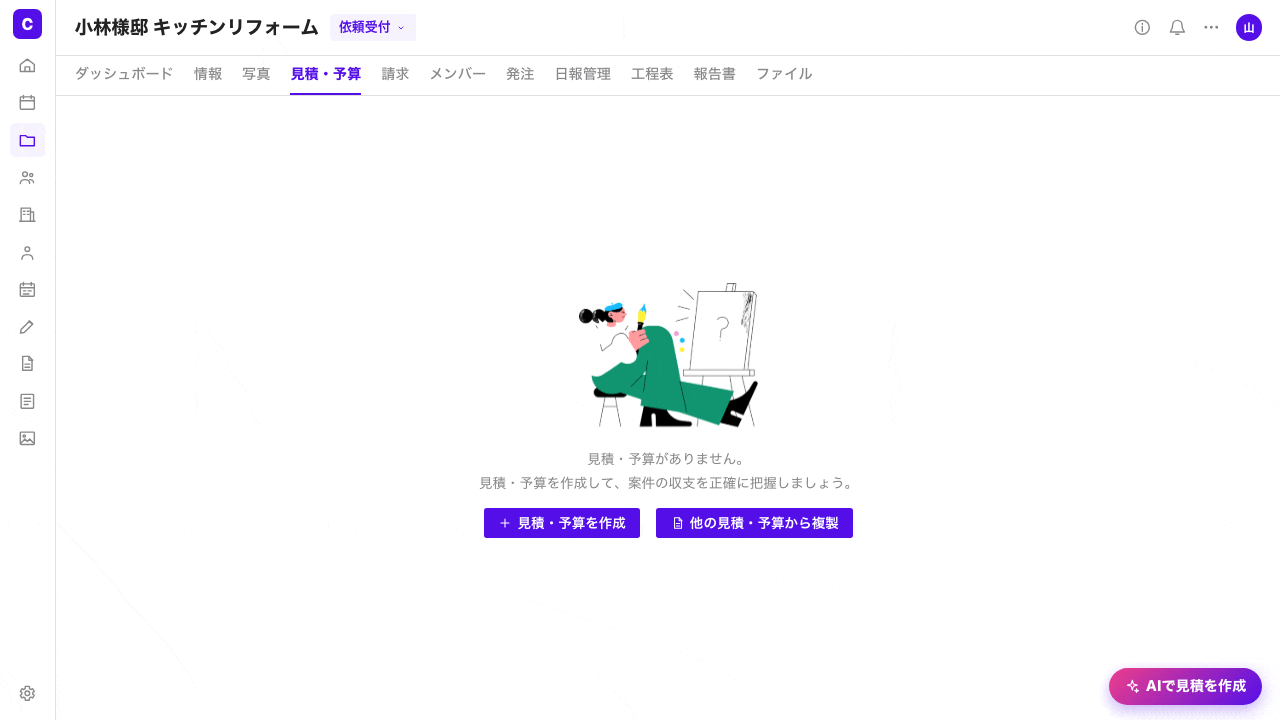1280x720 pixels.
Task: Select the folder projects icon
Action: coord(27,140)
